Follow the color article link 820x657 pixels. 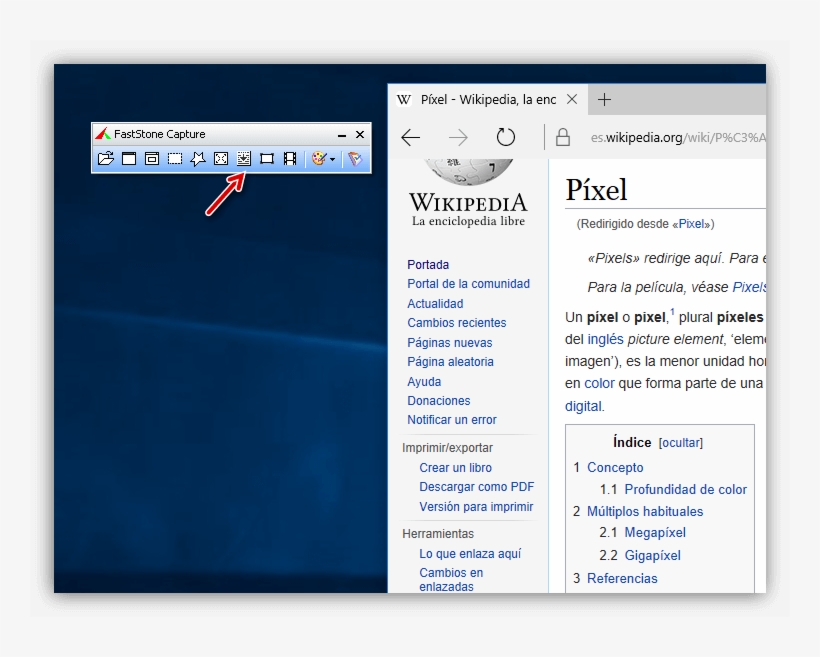[x=599, y=383]
